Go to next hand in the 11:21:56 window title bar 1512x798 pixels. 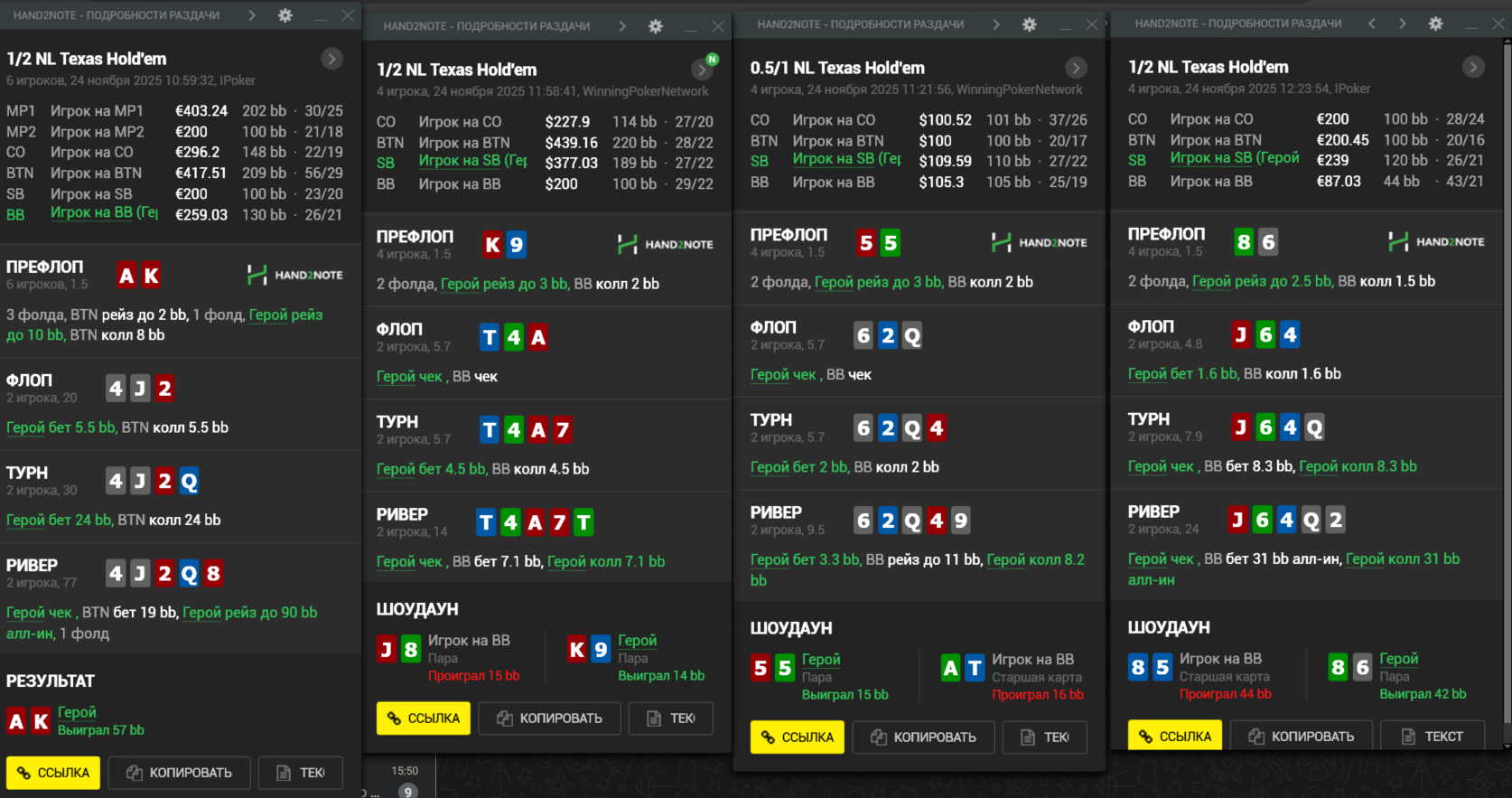(x=996, y=24)
